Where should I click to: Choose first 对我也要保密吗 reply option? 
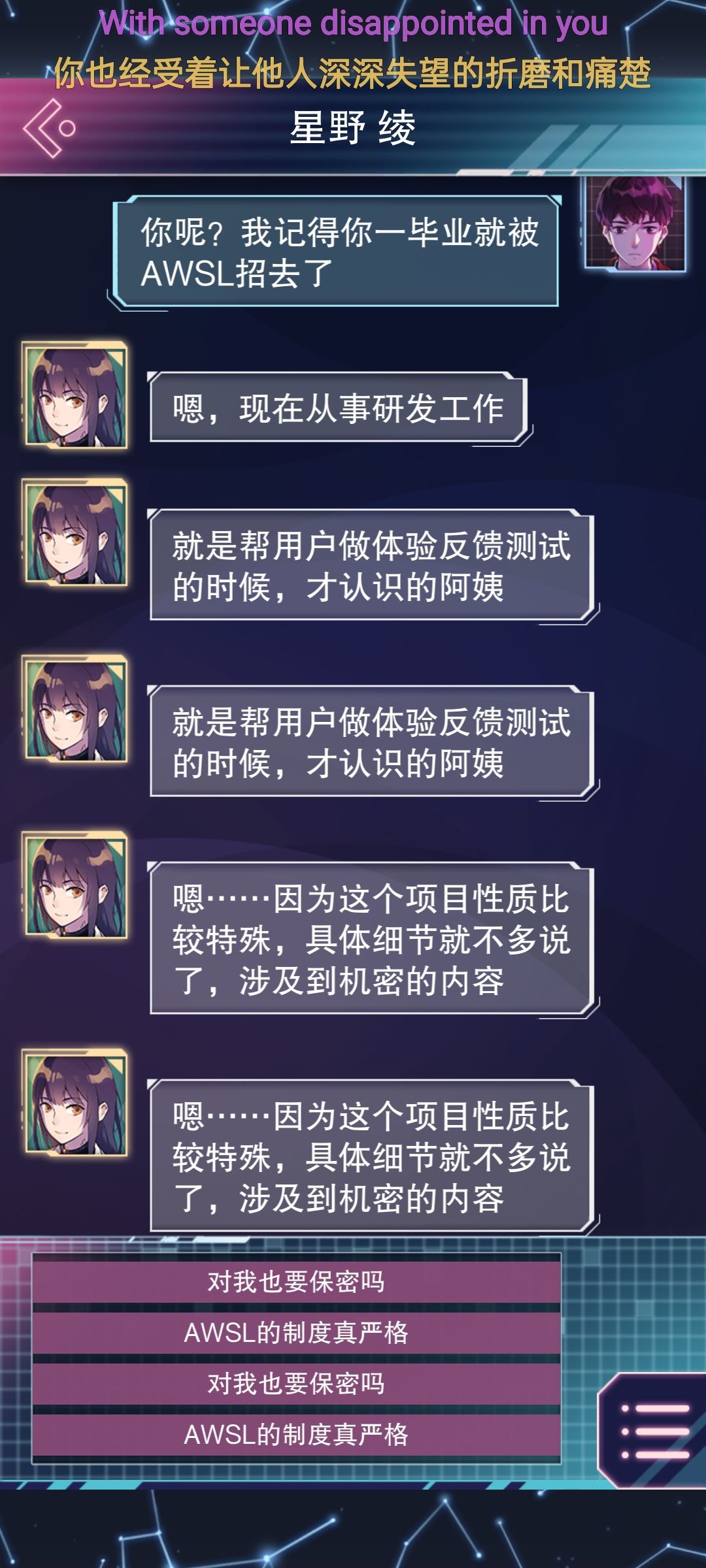[297, 1282]
